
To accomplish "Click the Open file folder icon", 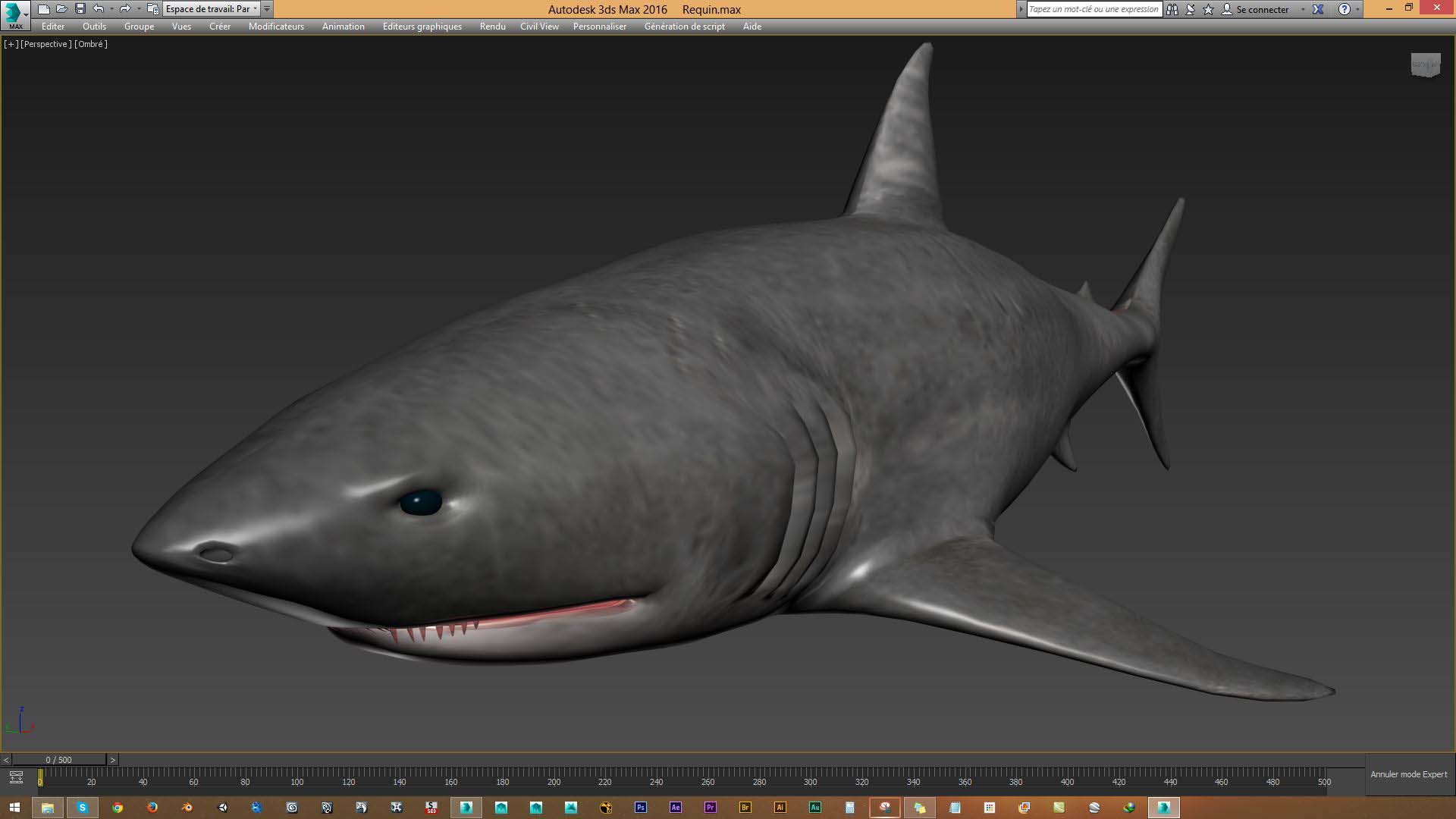I will coord(62,9).
